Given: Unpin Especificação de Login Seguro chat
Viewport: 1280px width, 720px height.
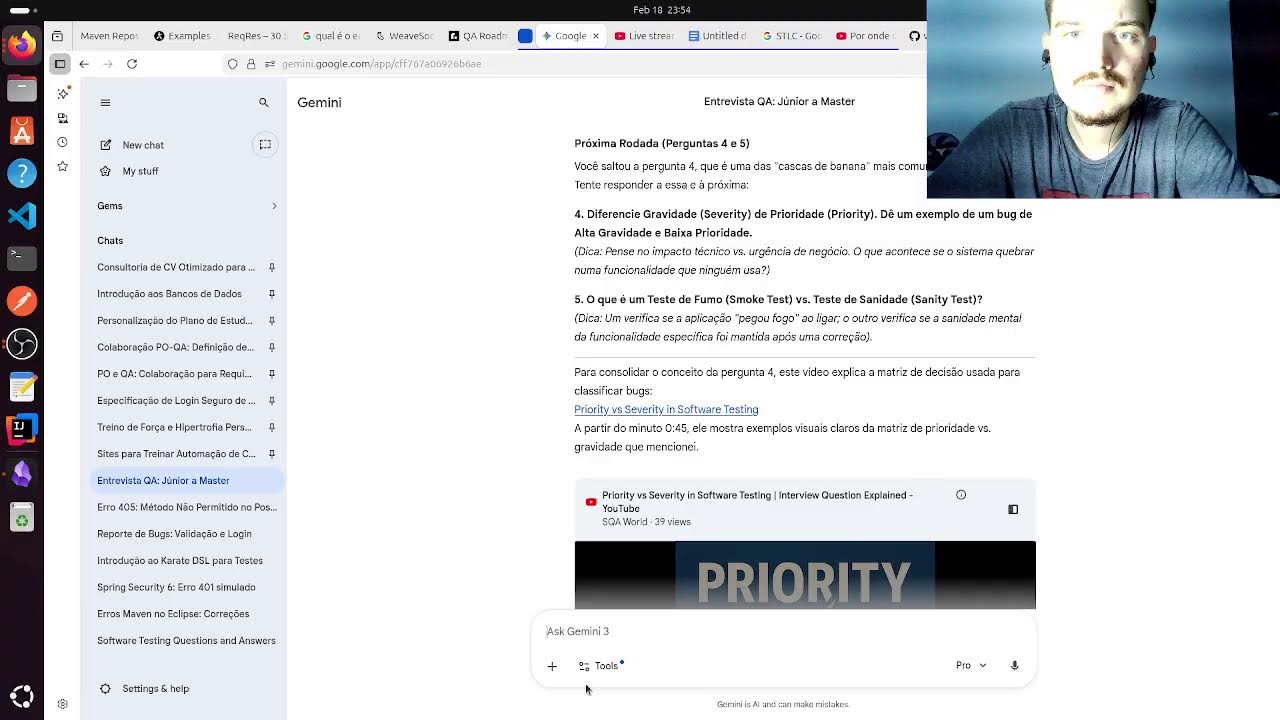Looking at the screenshot, I should [272, 400].
